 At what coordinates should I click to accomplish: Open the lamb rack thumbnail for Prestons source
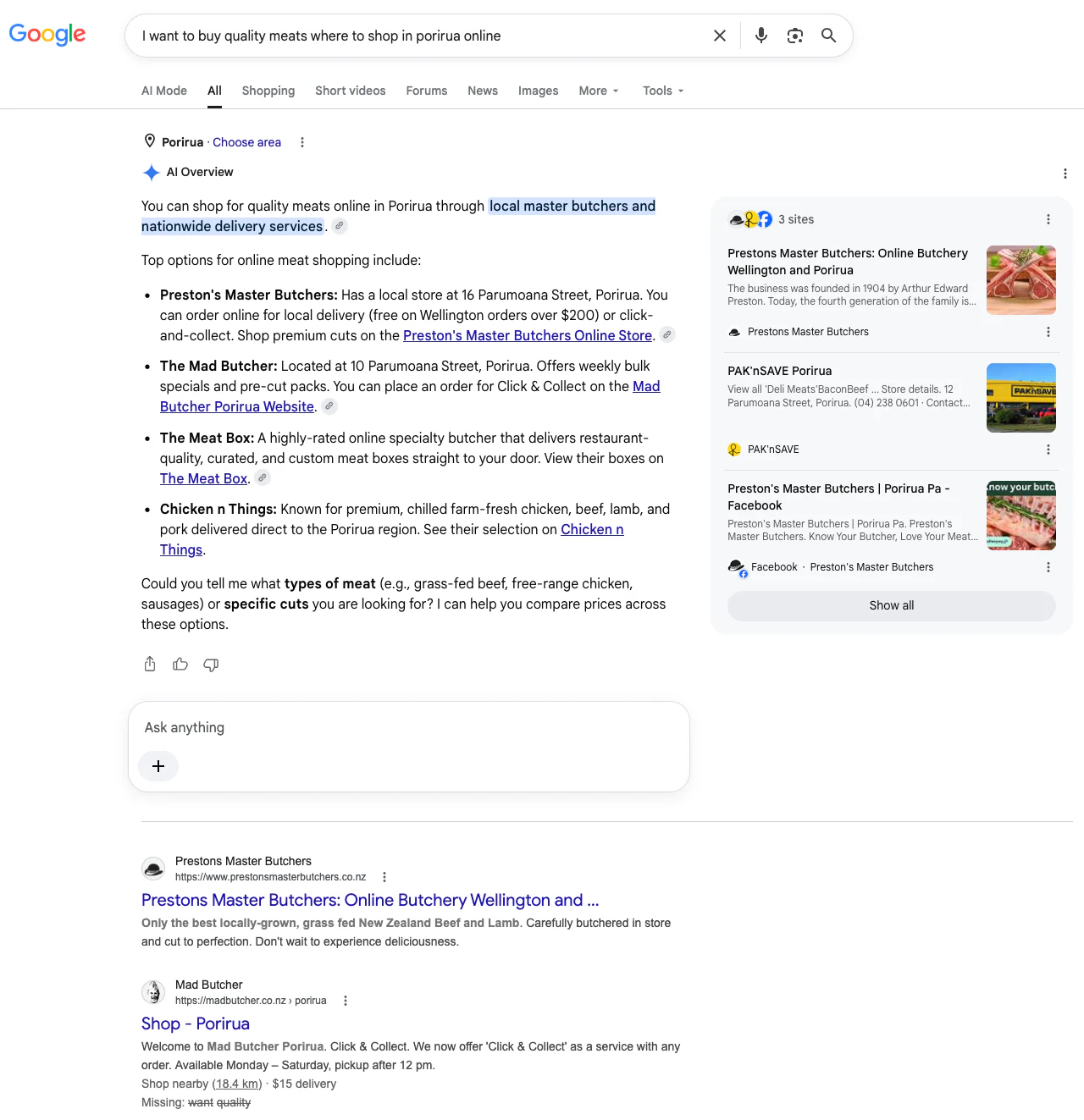point(1021,280)
